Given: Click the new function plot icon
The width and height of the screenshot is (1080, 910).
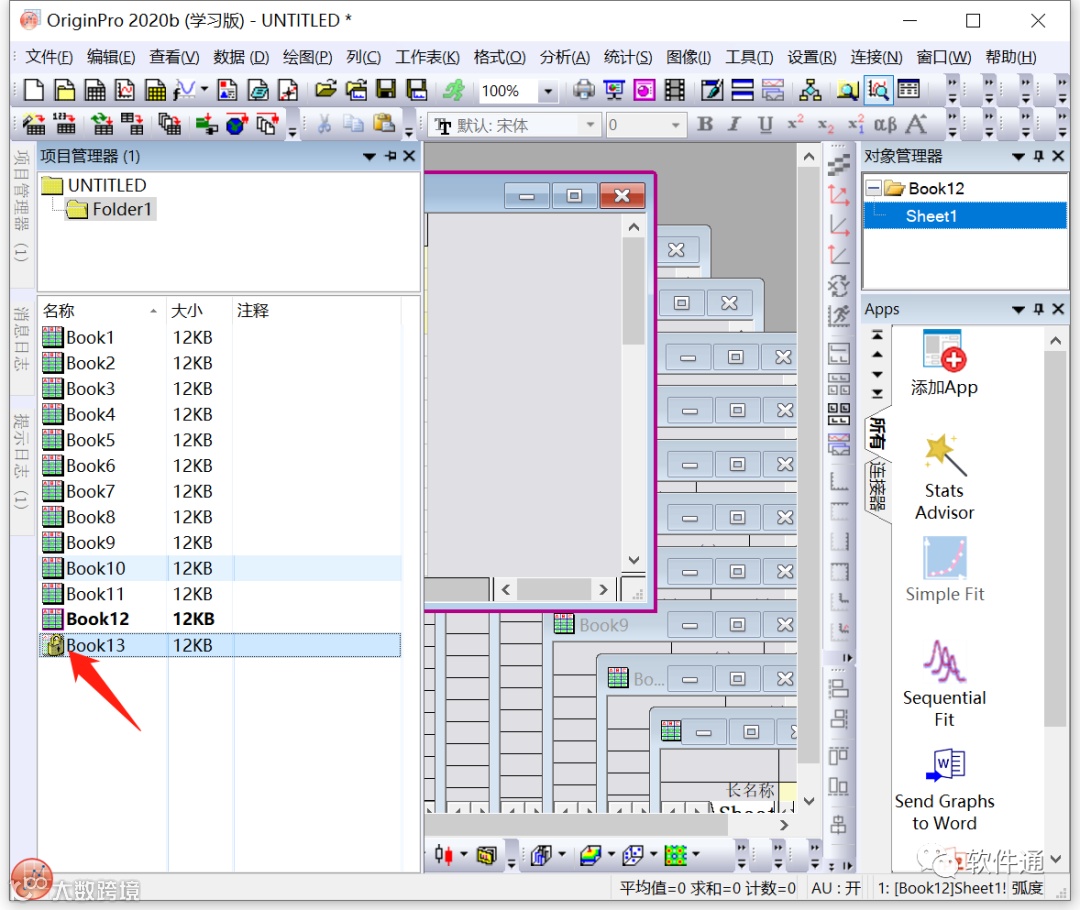Looking at the screenshot, I should click(184, 90).
